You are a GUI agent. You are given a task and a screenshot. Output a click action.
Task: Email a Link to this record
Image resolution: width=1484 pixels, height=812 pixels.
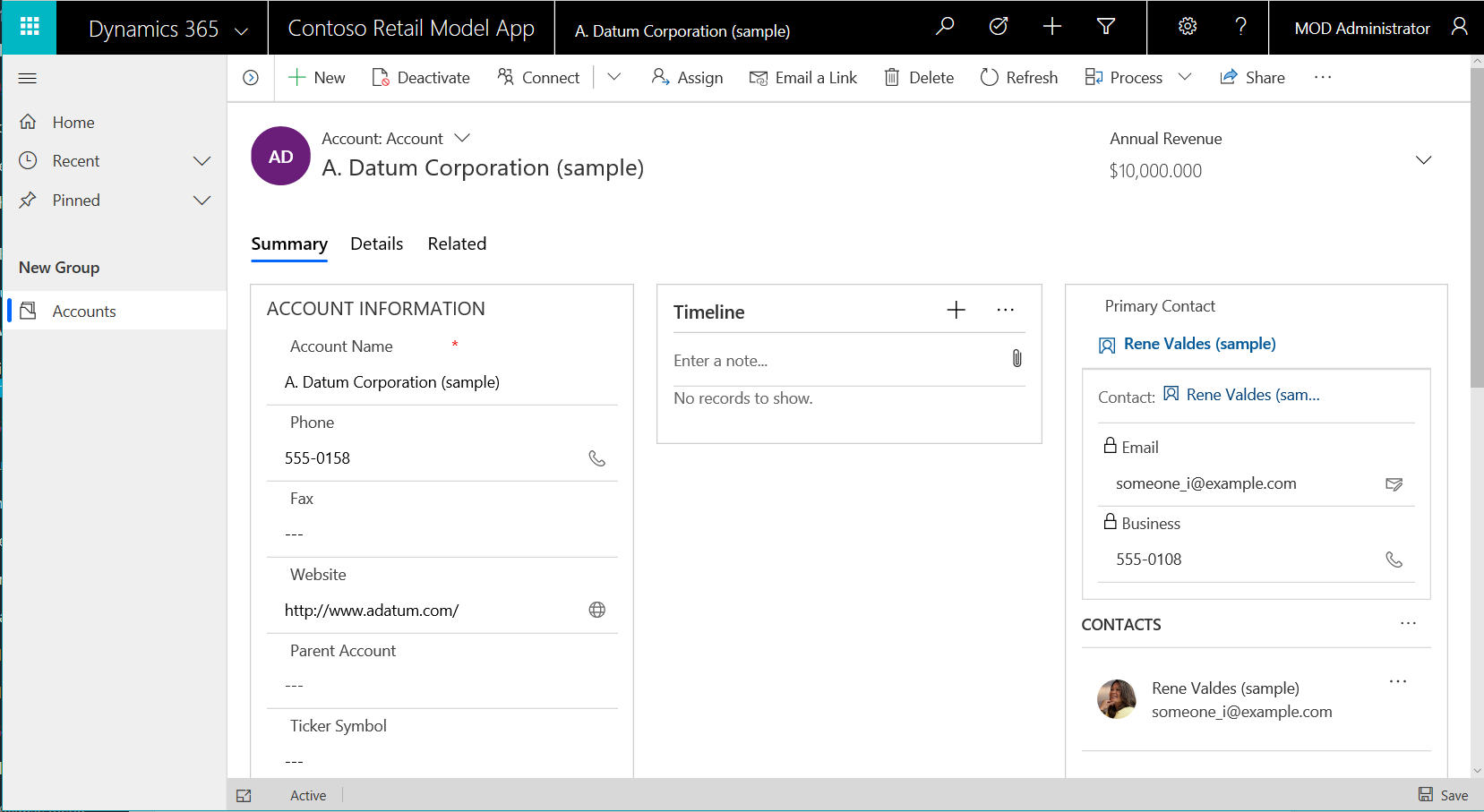(802, 78)
